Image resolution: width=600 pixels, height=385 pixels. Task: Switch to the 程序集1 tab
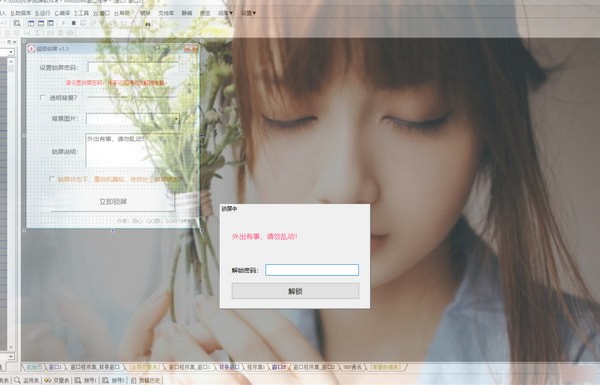(x=256, y=367)
